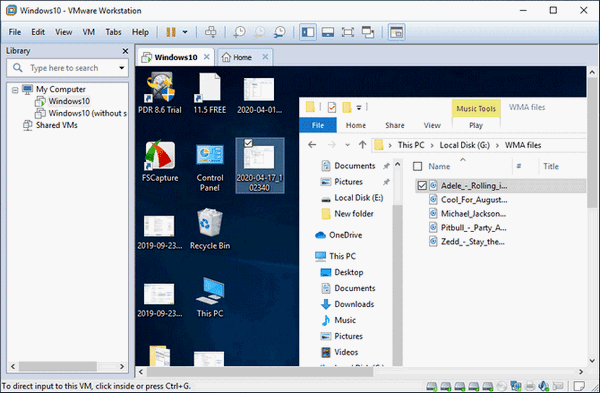The width and height of the screenshot is (600, 393).
Task: Open OneDrive in the navigation pane
Action: point(338,235)
